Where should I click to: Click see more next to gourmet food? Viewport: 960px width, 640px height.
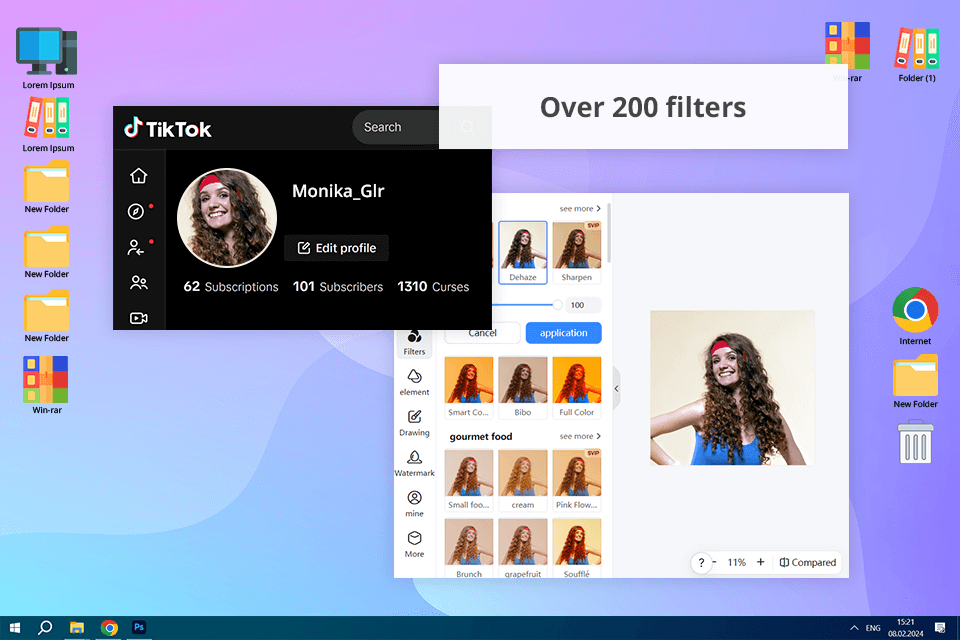580,436
